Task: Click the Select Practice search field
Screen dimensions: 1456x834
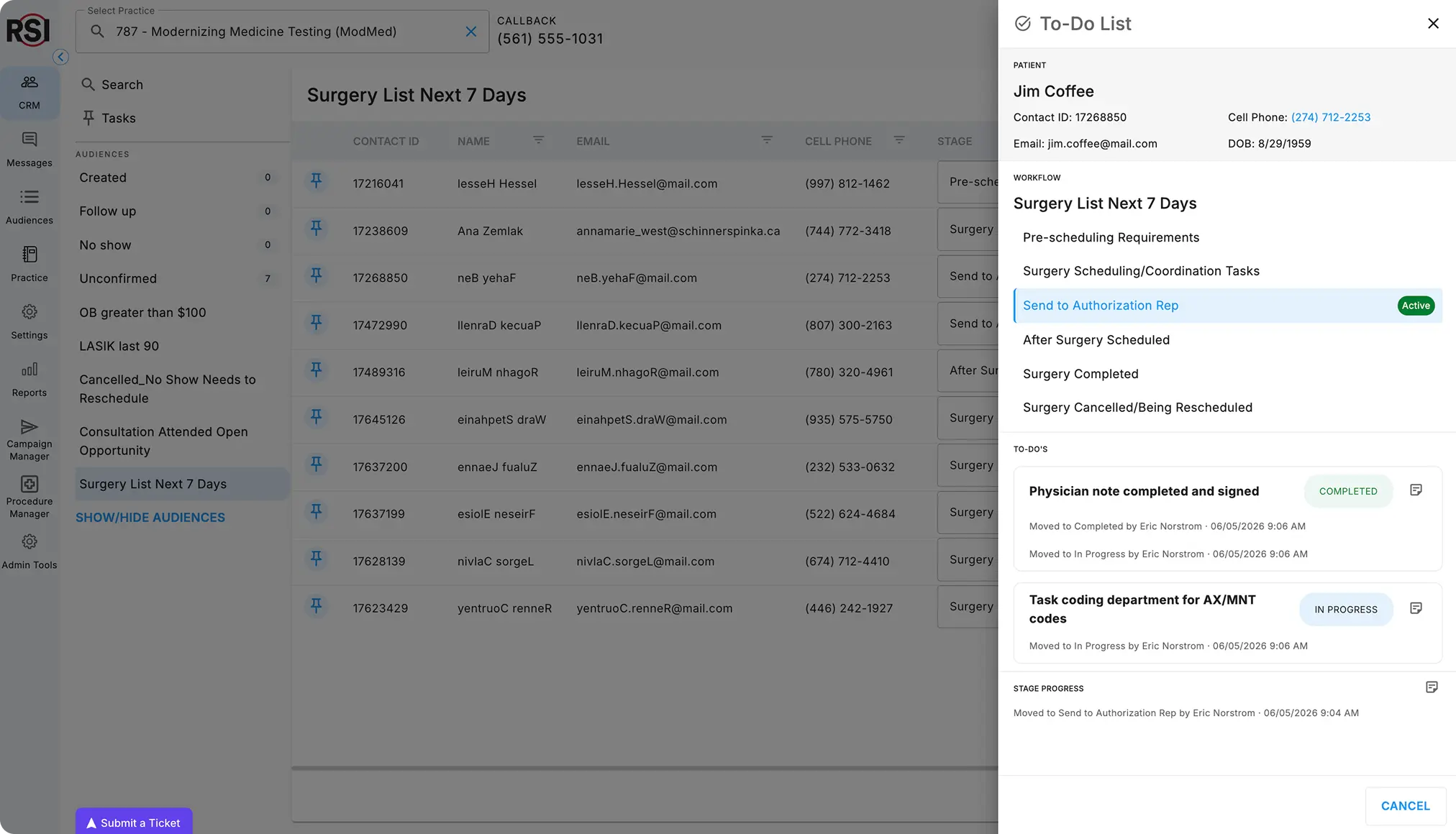Action: 282,32
